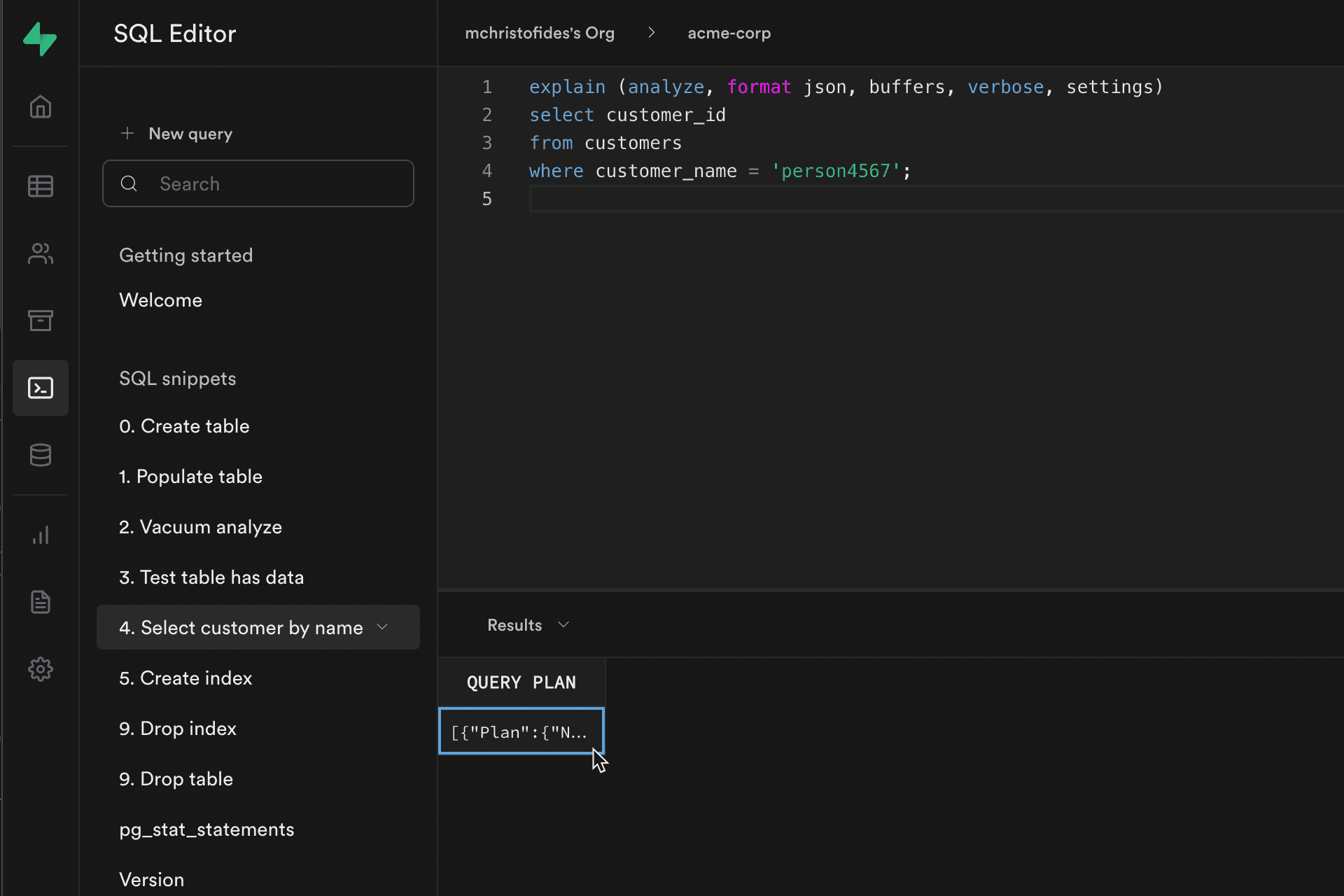The height and width of the screenshot is (896, 1344).
Task: Click the QUERY PLAN column header
Action: click(521, 682)
